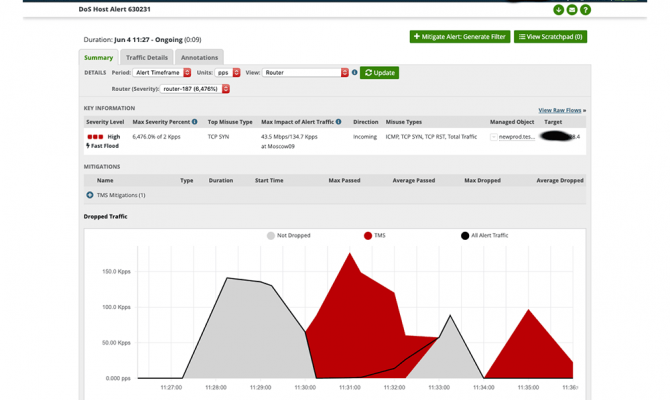Screen dimensions: 670x400
Task: Switch to the Summary tab
Action: [x=98, y=57]
